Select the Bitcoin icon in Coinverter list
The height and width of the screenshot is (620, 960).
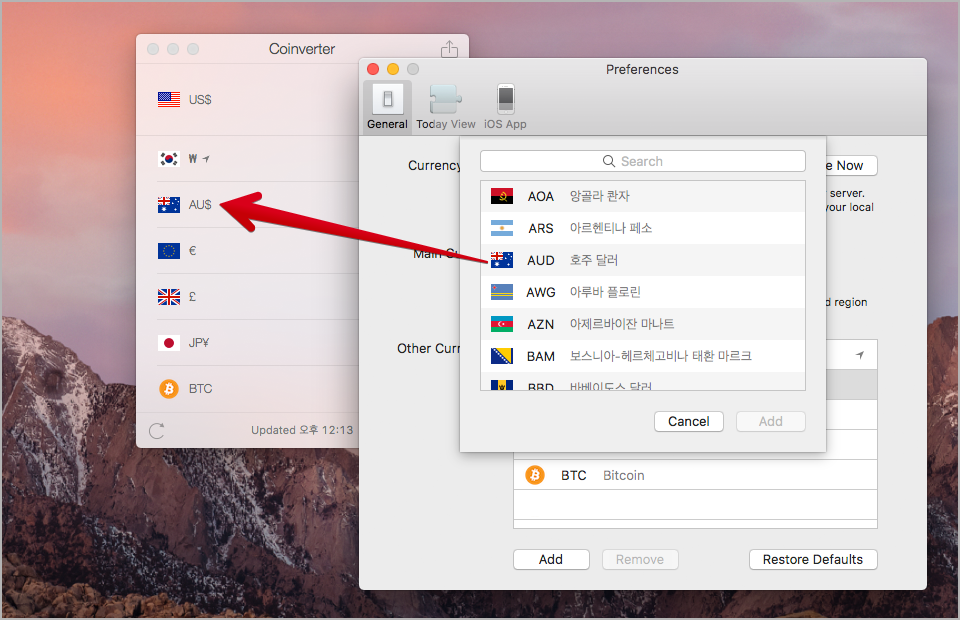(169, 389)
